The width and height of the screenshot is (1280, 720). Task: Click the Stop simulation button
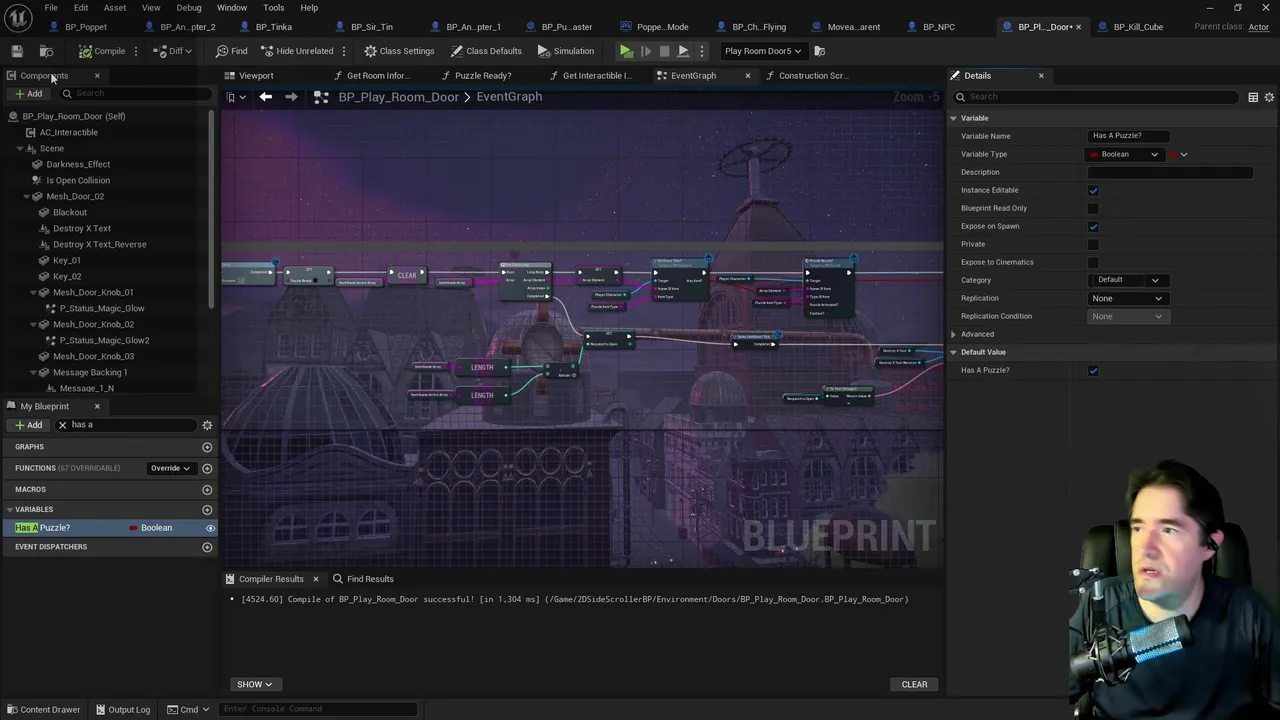[x=664, y=51]
